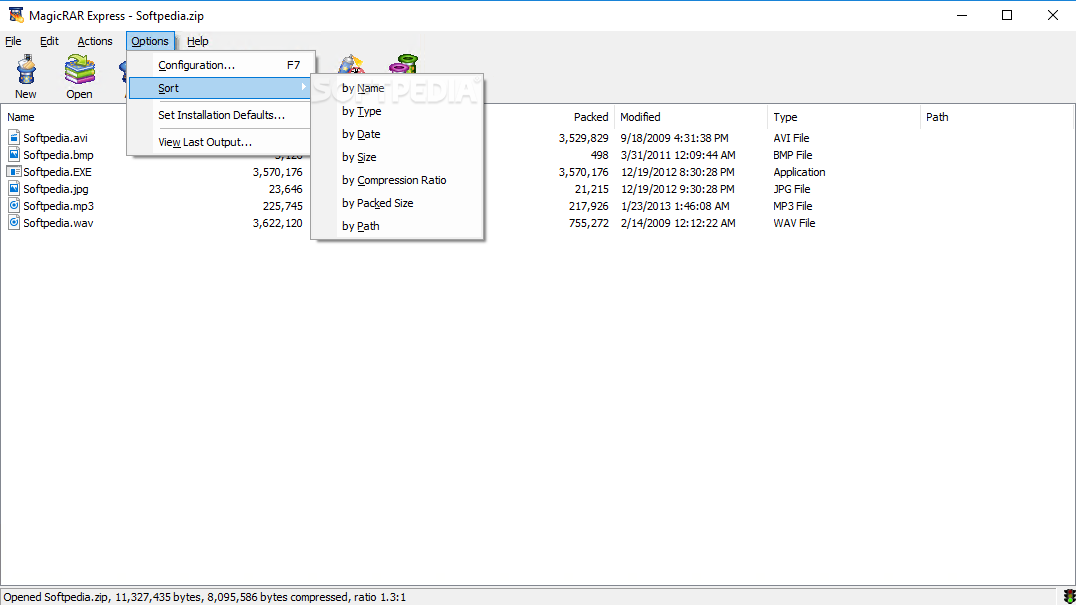Image resolution: width=1076 pixels, height=605 pixels.
Task: Click the image icon beside Softpedia.jpg
Action: point(14,188)
